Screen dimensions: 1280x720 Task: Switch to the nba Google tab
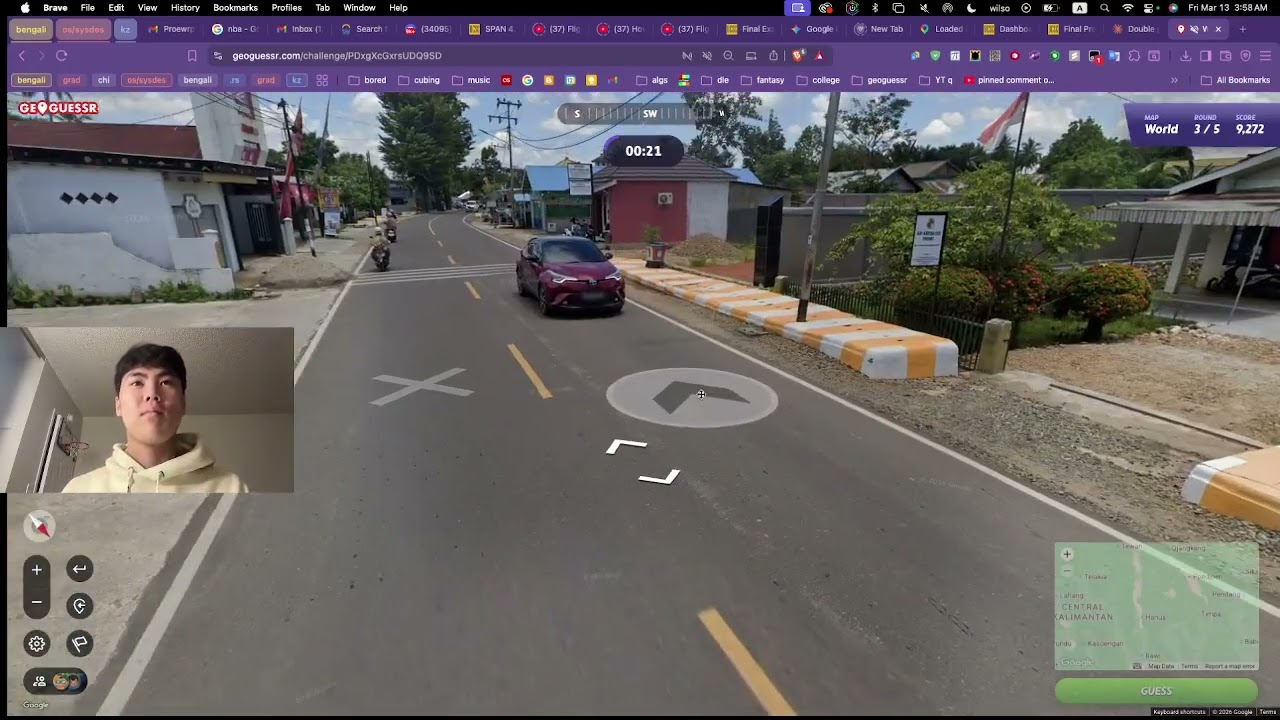[235, 29]
